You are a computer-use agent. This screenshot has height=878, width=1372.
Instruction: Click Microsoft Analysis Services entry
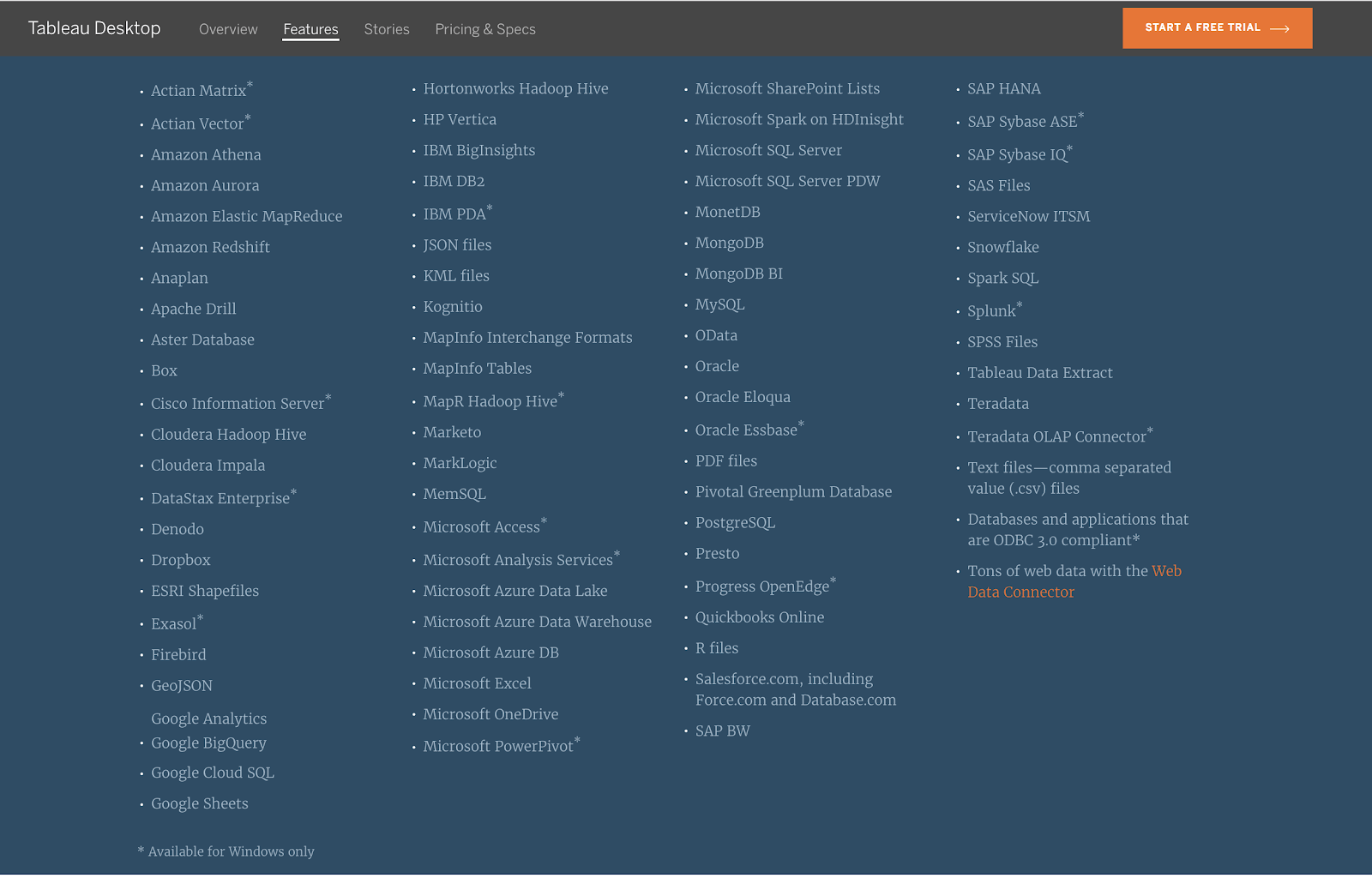point(521,559)
